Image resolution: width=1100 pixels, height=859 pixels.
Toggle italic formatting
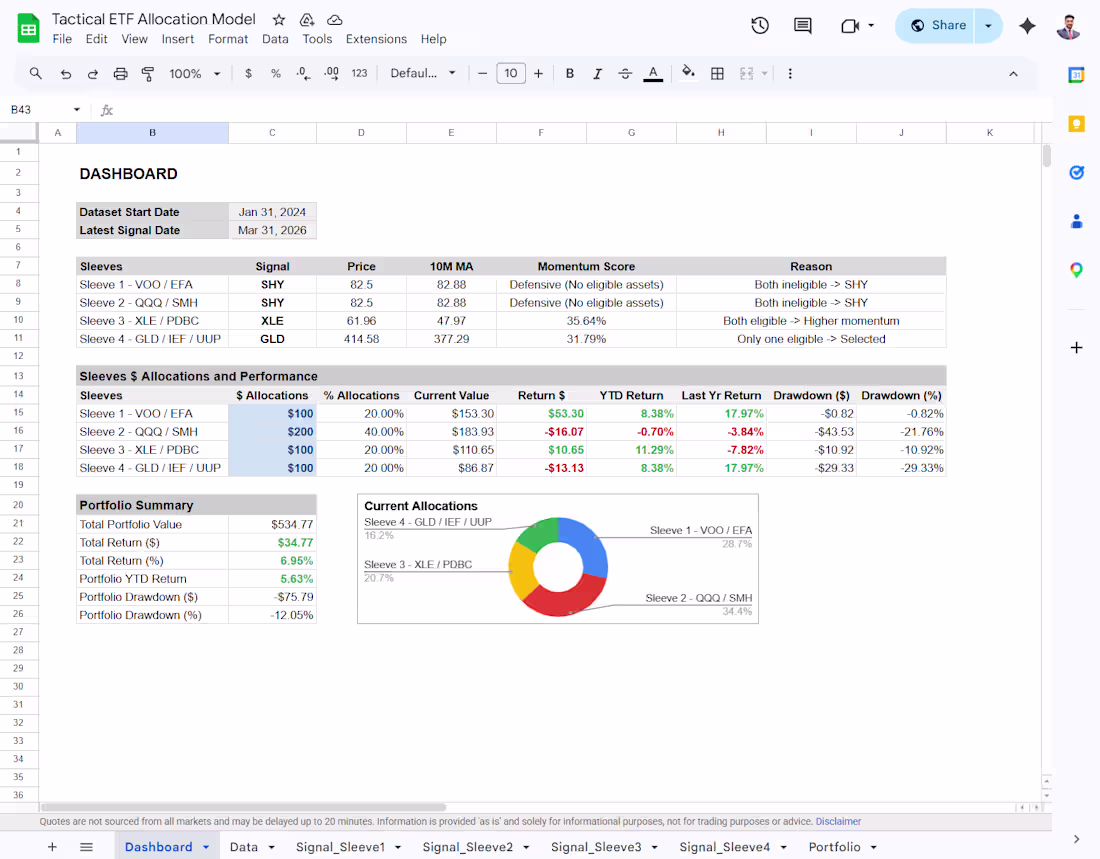coord(597,73)
